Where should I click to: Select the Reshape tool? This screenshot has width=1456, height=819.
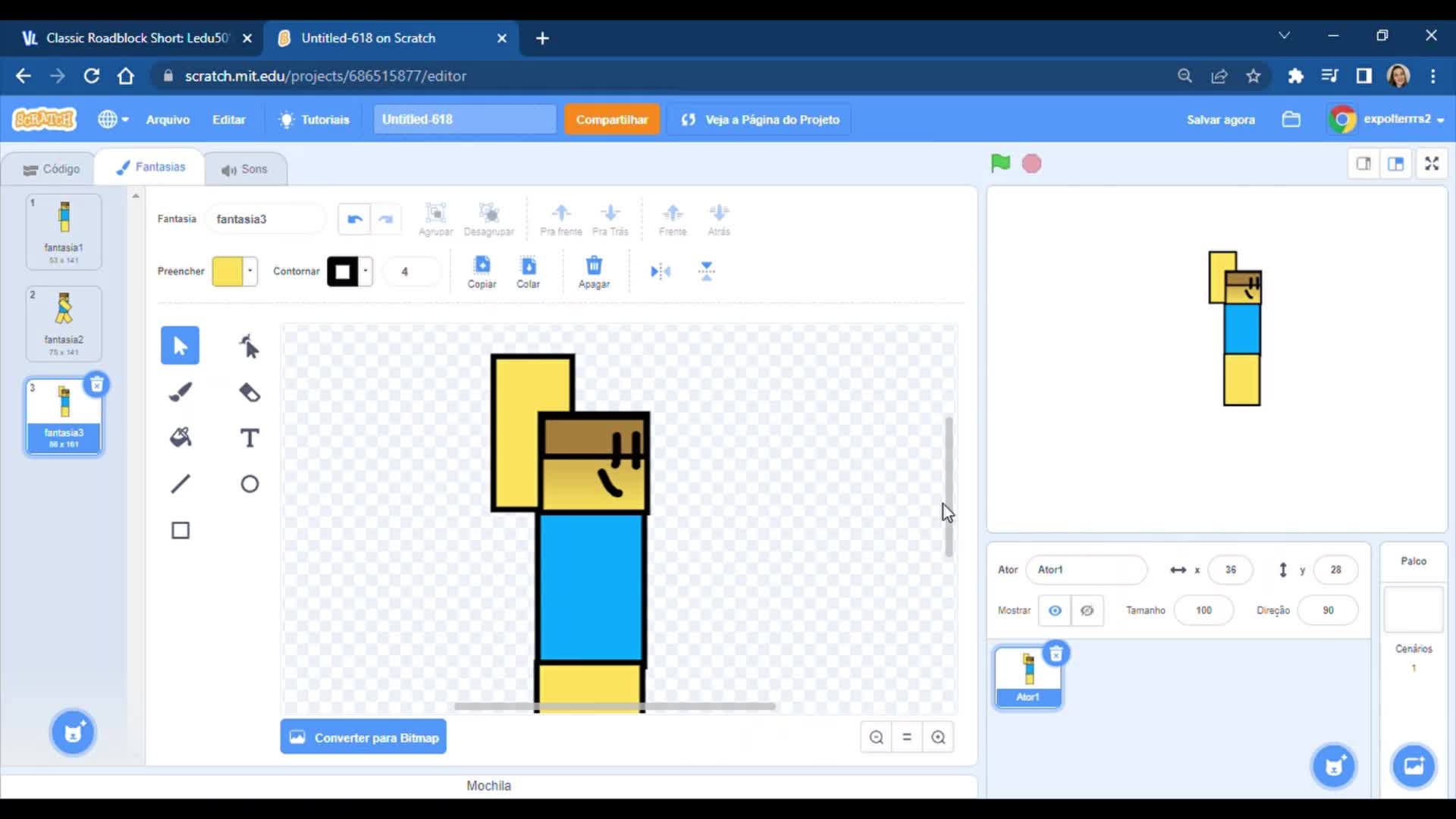click(249, 346)
